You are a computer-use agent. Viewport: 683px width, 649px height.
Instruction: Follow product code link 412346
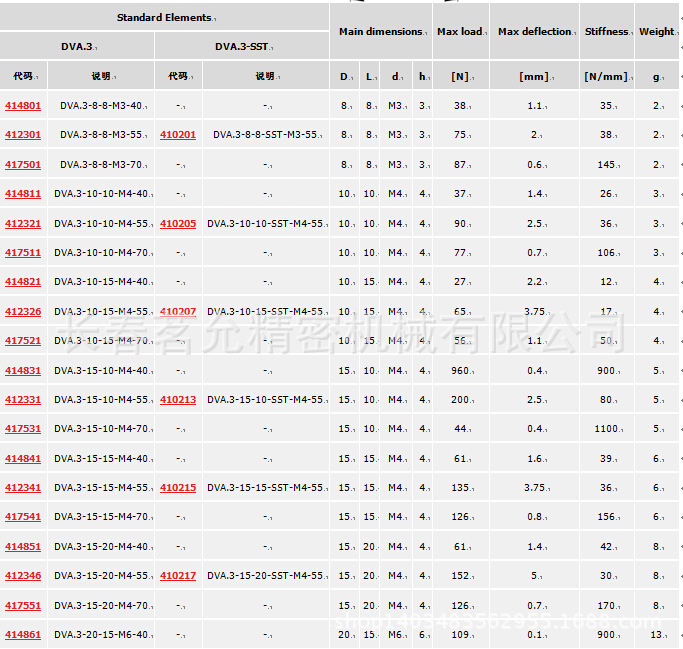(x=23, y=576)
